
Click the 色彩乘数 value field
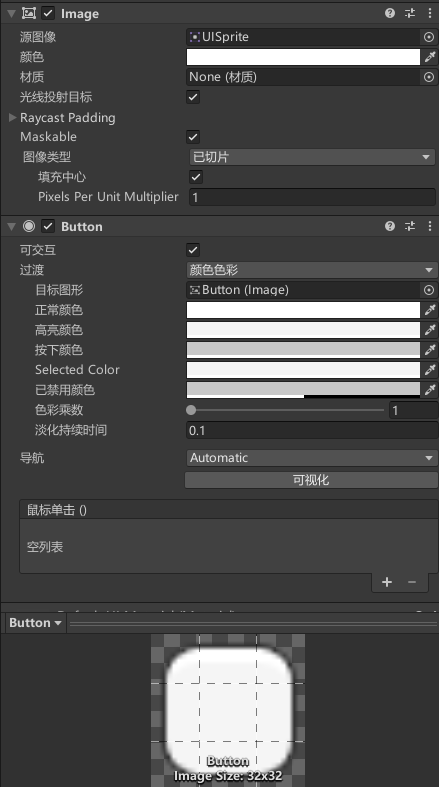(413, 410)
